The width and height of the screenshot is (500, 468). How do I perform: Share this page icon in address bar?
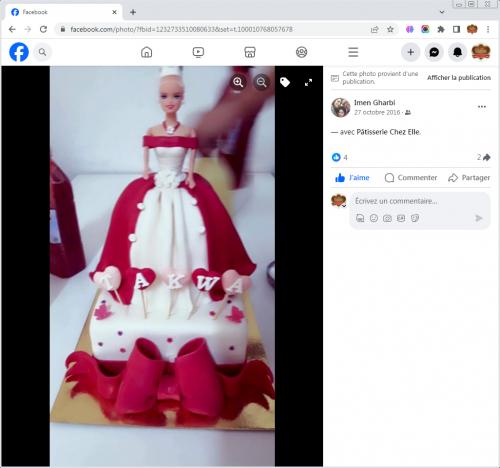click(375, 29)
